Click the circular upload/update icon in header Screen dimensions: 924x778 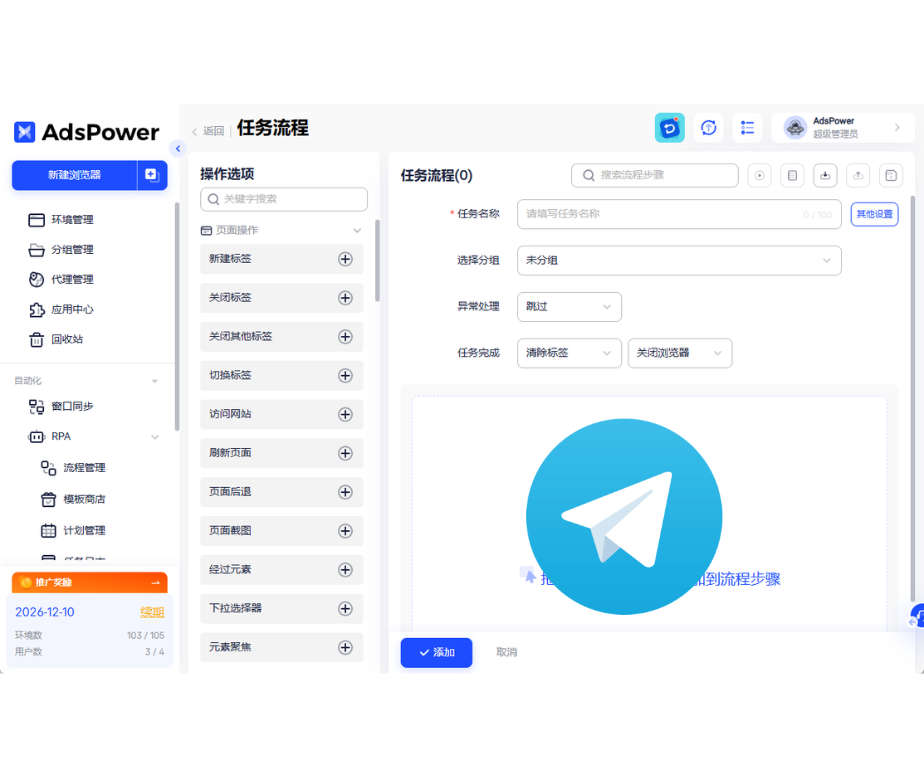[708, 127]
